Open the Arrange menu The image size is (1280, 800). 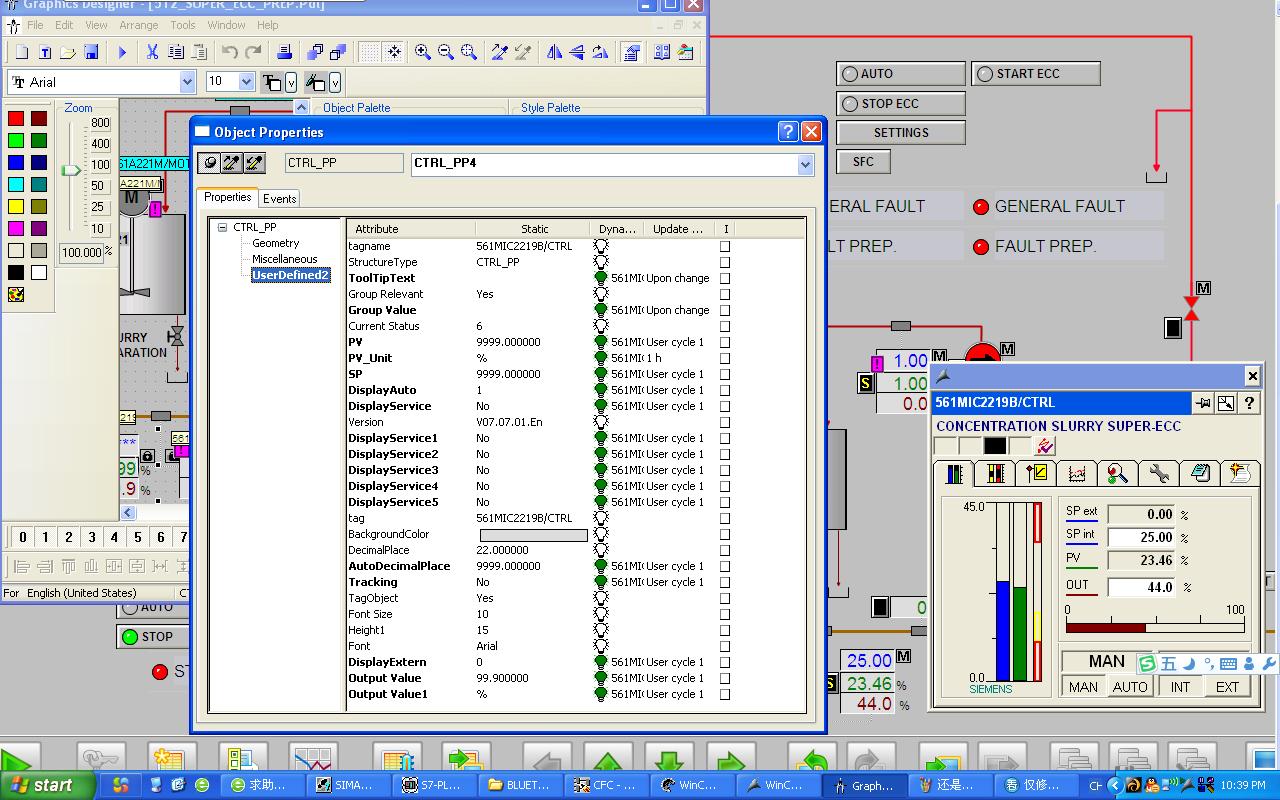click(139, 25)
